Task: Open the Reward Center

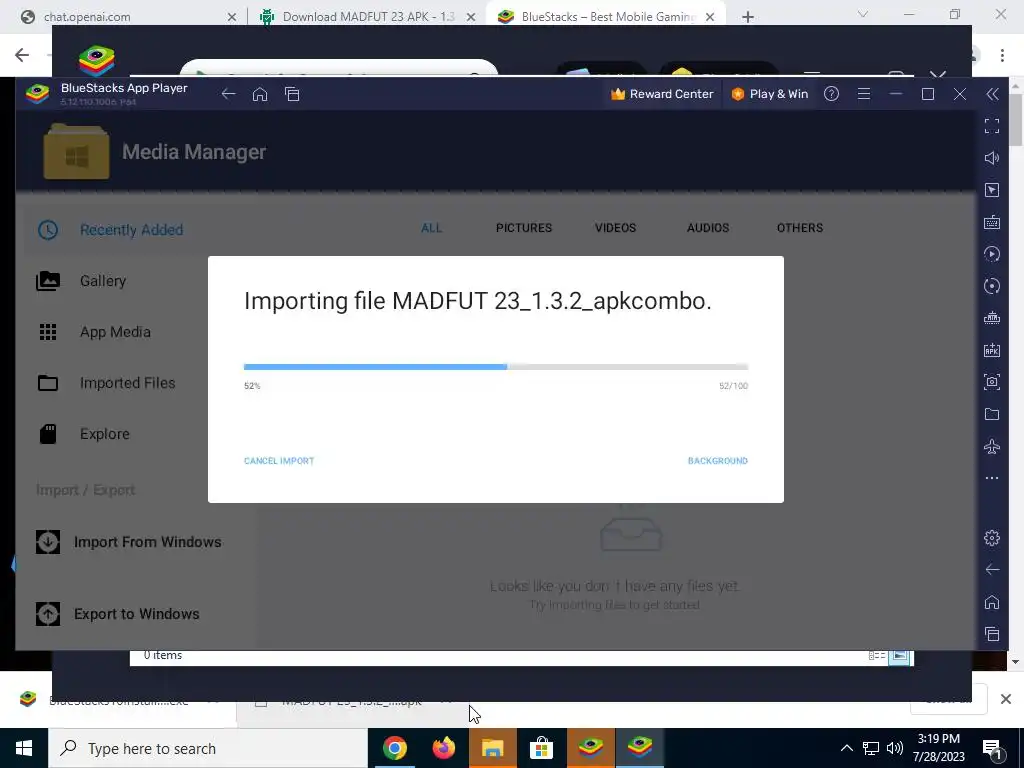Action: click(x=662, y=94)
